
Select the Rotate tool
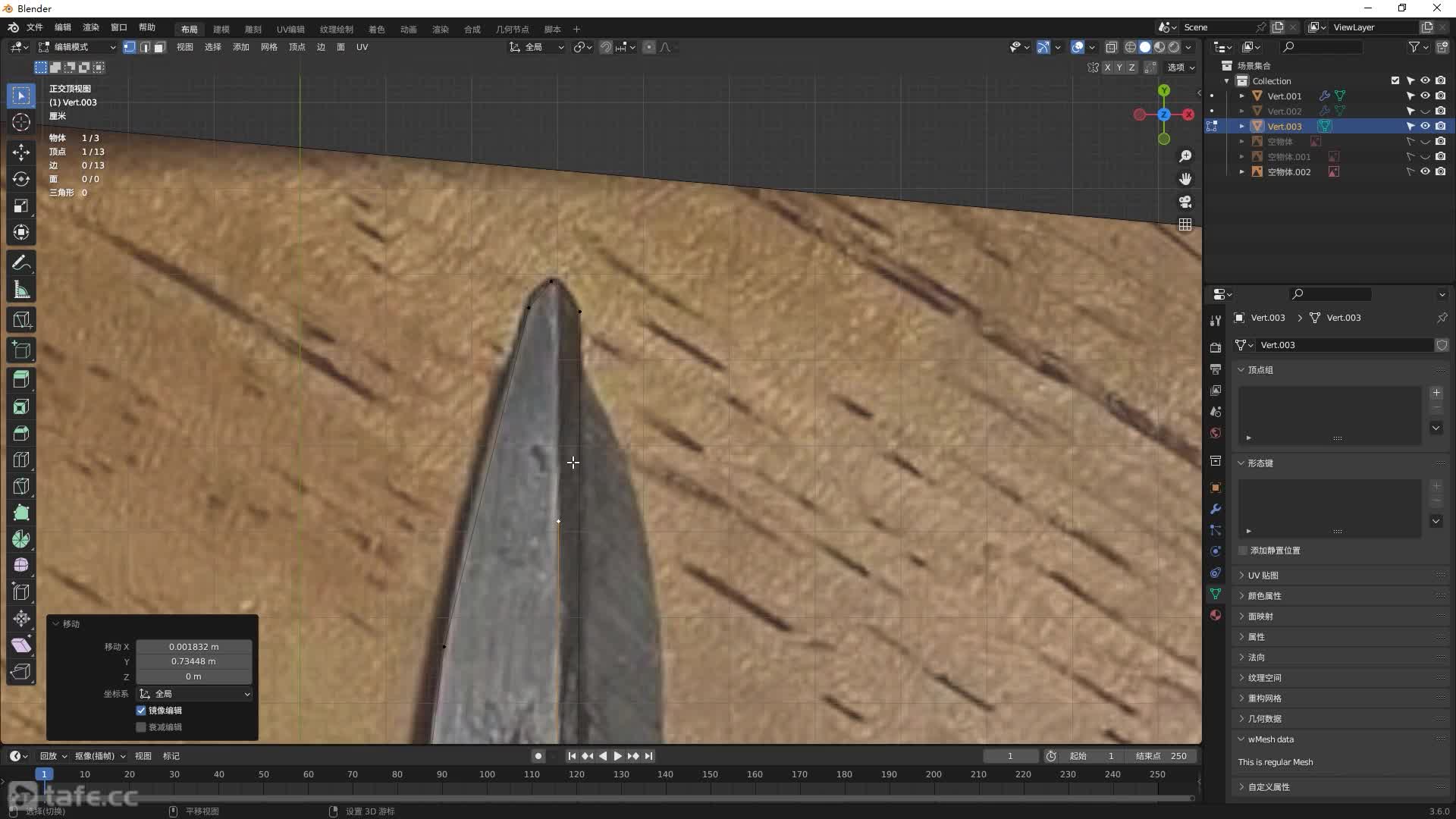(x=21, y=179)
